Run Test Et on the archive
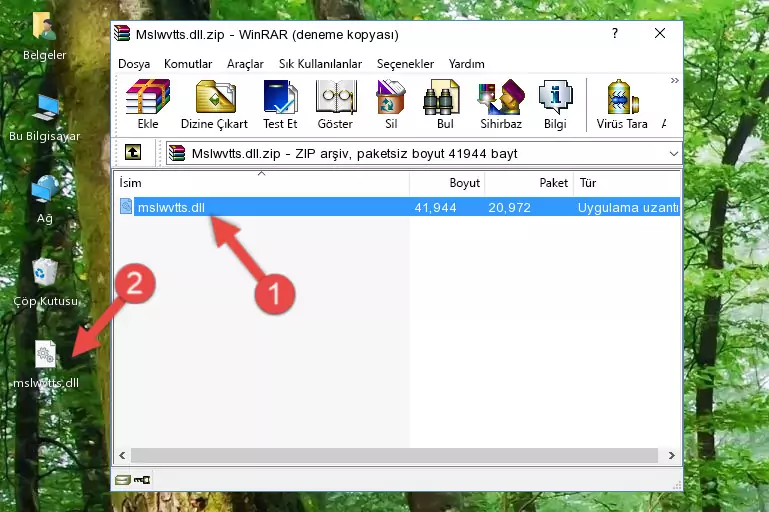Viewport: 769px width, 512px height. click(280, 104)
